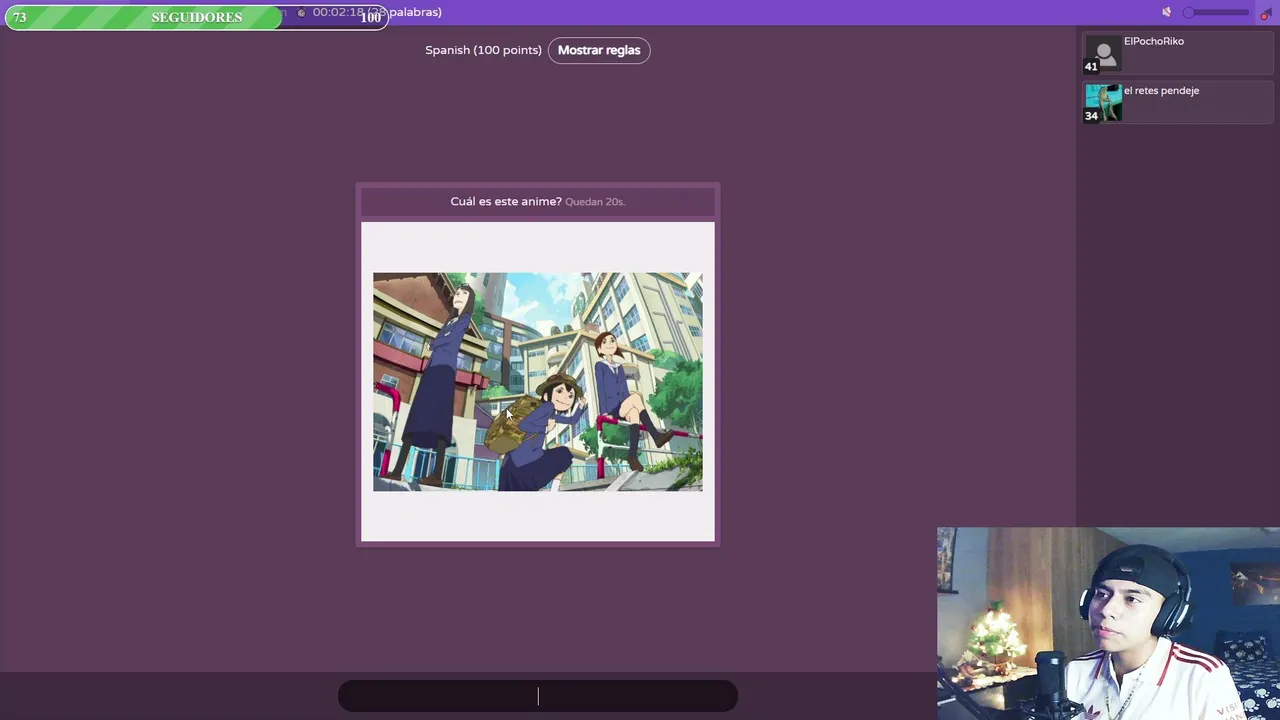
Task: Click the Spanish (100 points) label
Action: coord(483,50)
